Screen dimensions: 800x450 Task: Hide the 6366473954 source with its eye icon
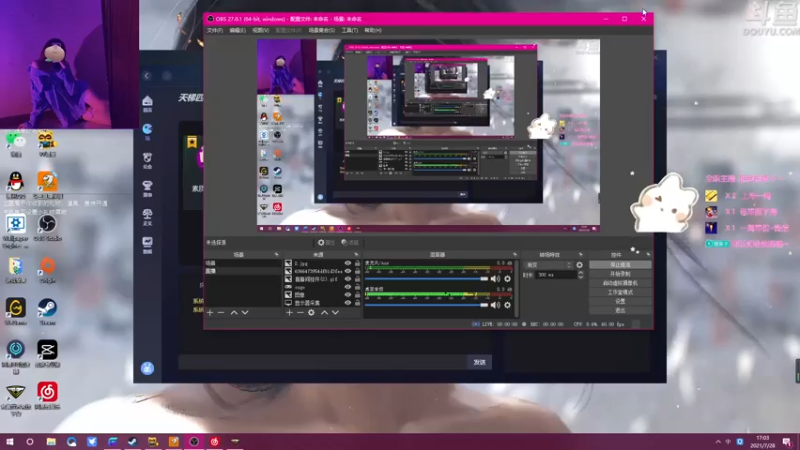click(x=347, y=271)
